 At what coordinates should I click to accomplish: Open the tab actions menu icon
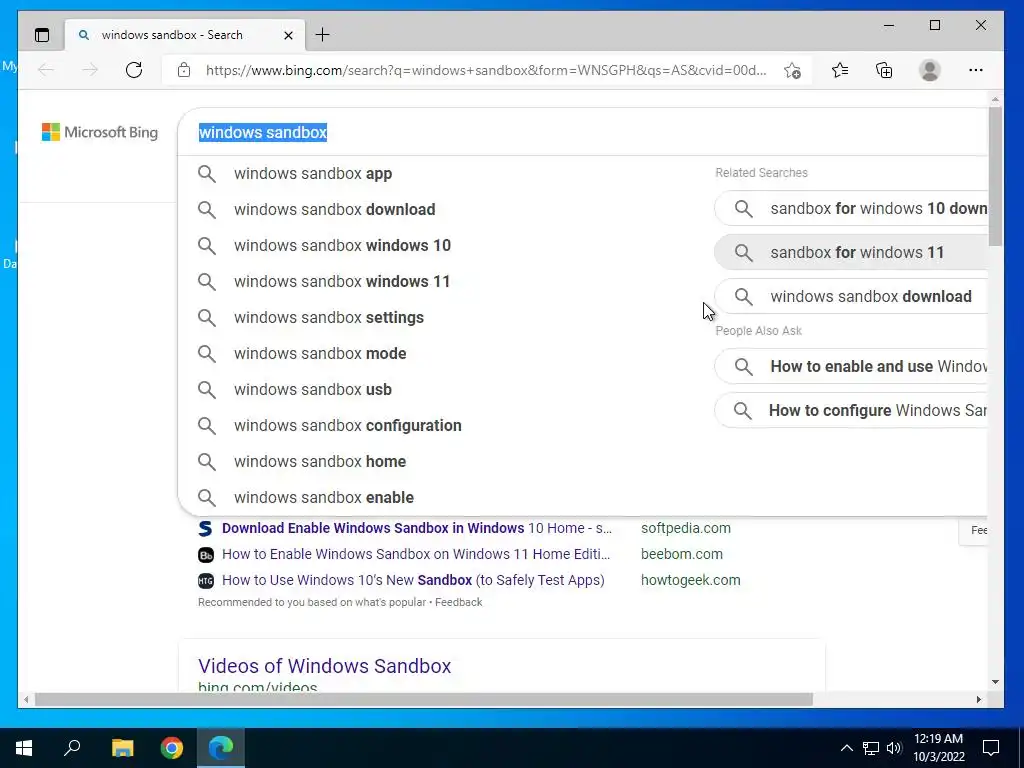click(42, 35)
